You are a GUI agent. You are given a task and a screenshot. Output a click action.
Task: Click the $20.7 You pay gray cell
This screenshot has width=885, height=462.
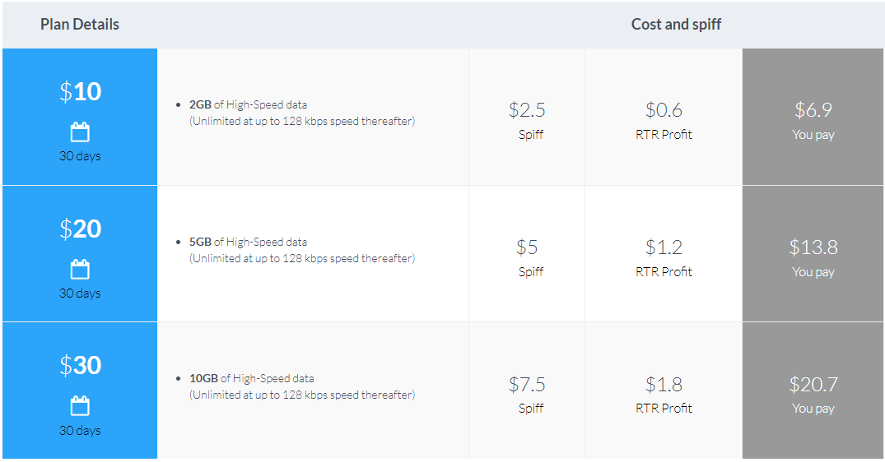pos(813,390)
